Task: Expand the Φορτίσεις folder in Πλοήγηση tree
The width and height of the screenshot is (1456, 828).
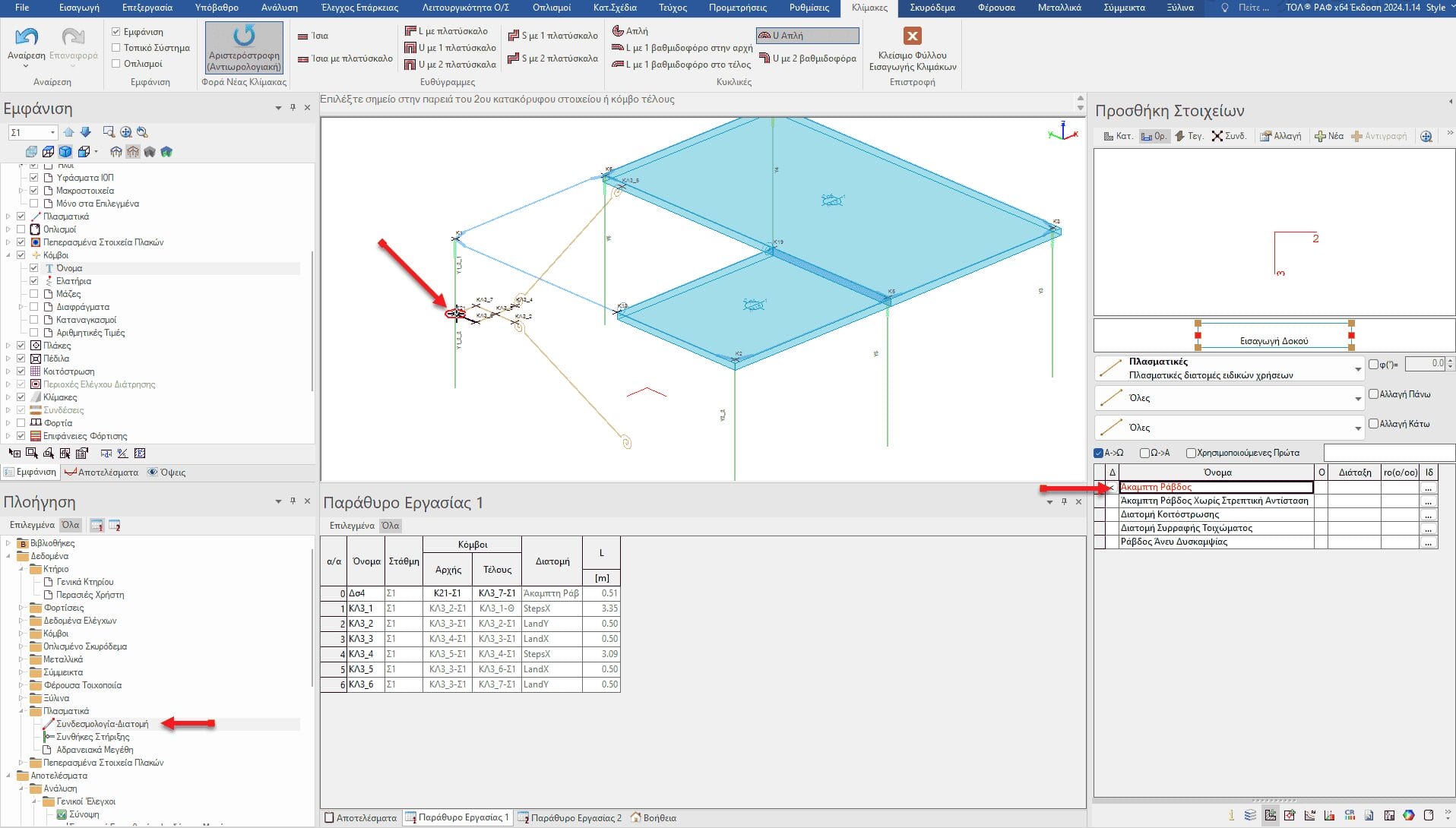Action: [x=21, y=608]
